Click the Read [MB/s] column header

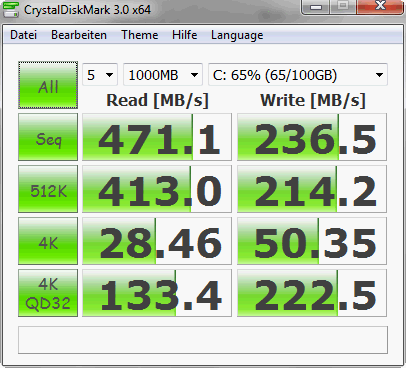pyautogui.click(x=157, y=100)
